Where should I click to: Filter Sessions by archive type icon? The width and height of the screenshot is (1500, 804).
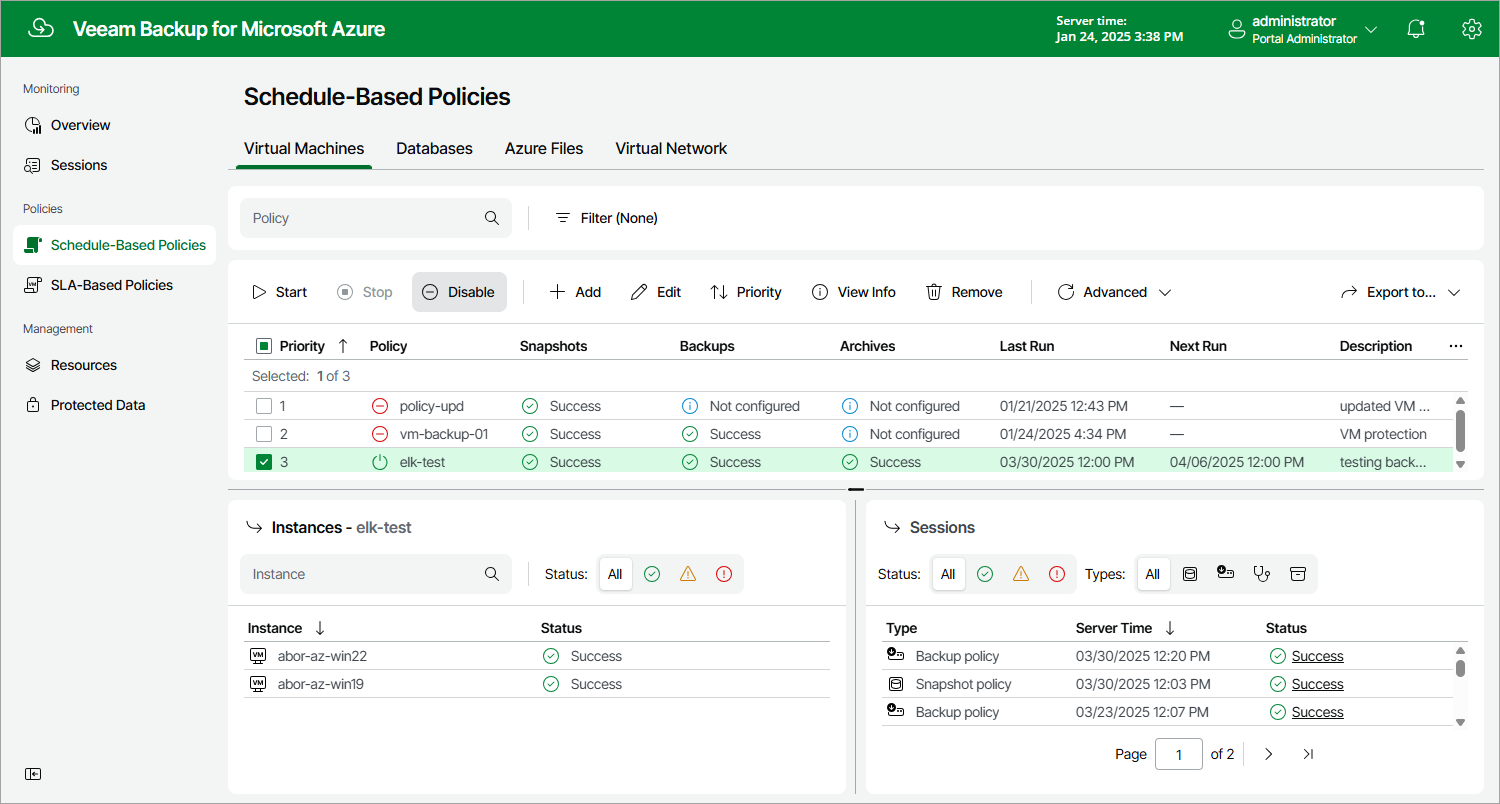coord(1297,574)
